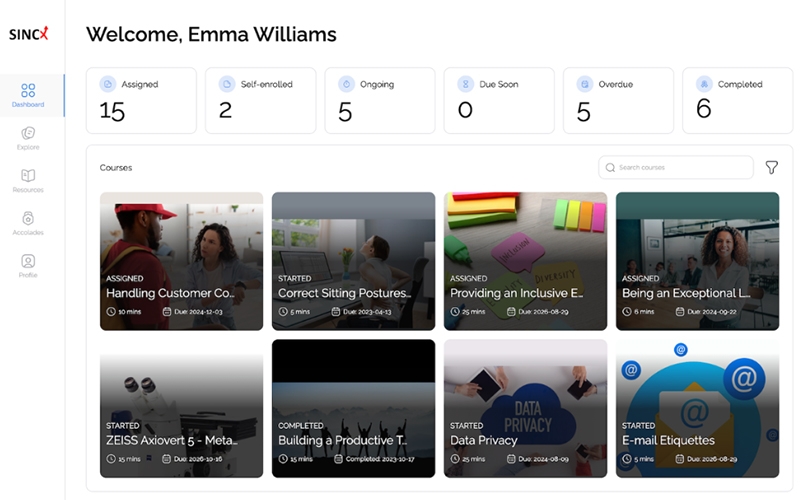Screen dimensions: 800x500
Task: Go to Explore in the sidebar
Action: click(28, 133)
